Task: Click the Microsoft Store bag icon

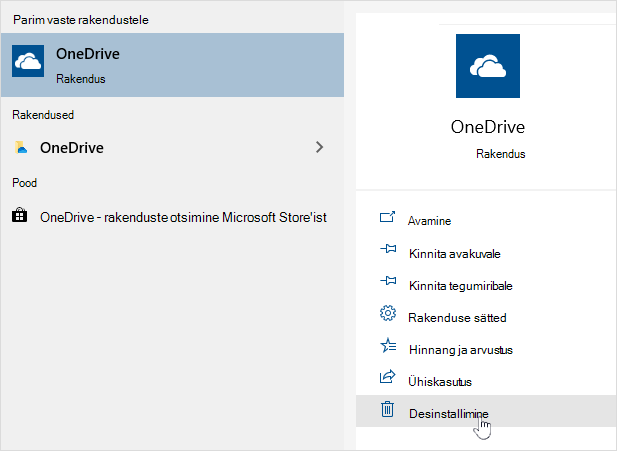Action: pyautogui.click(x=20, y=216)
